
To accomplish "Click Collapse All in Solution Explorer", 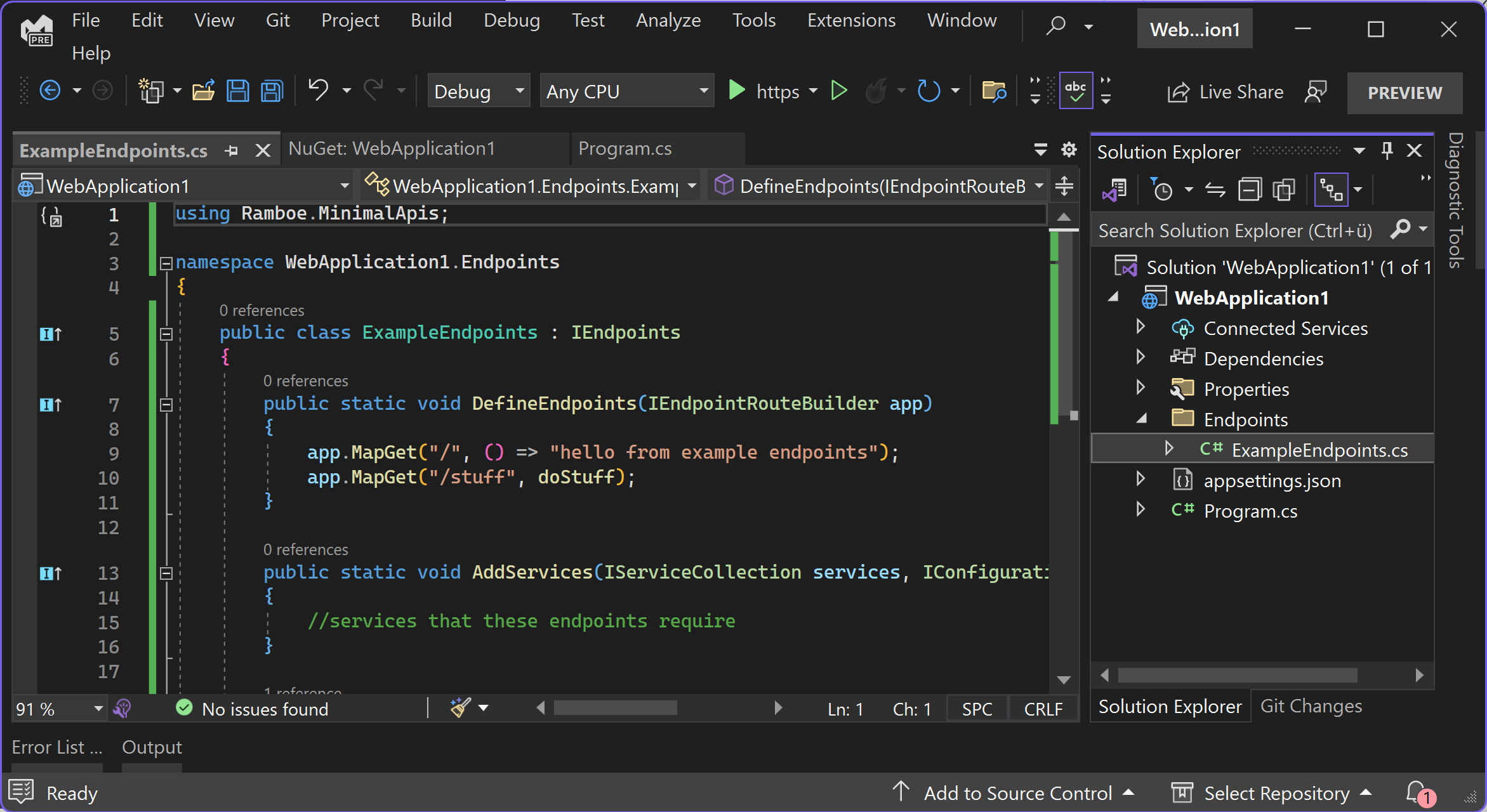I will 1250,189.
